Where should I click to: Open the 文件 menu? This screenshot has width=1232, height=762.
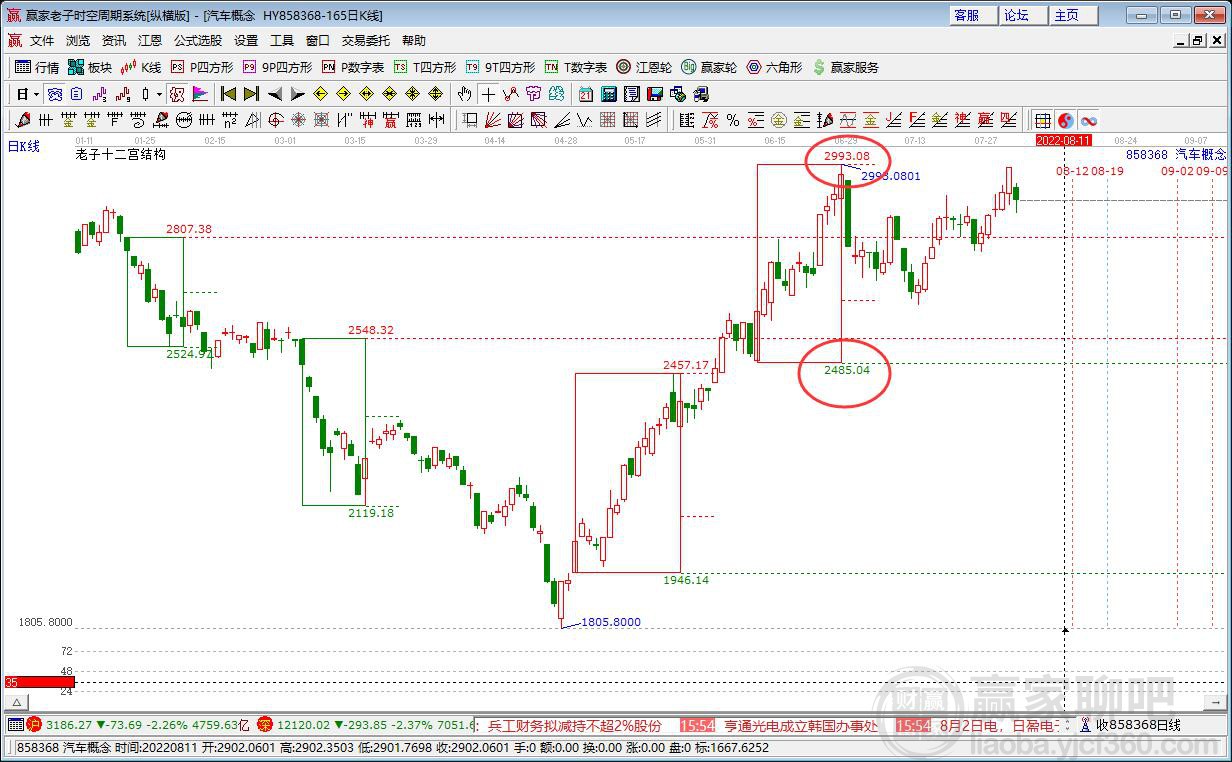[42, 41]
